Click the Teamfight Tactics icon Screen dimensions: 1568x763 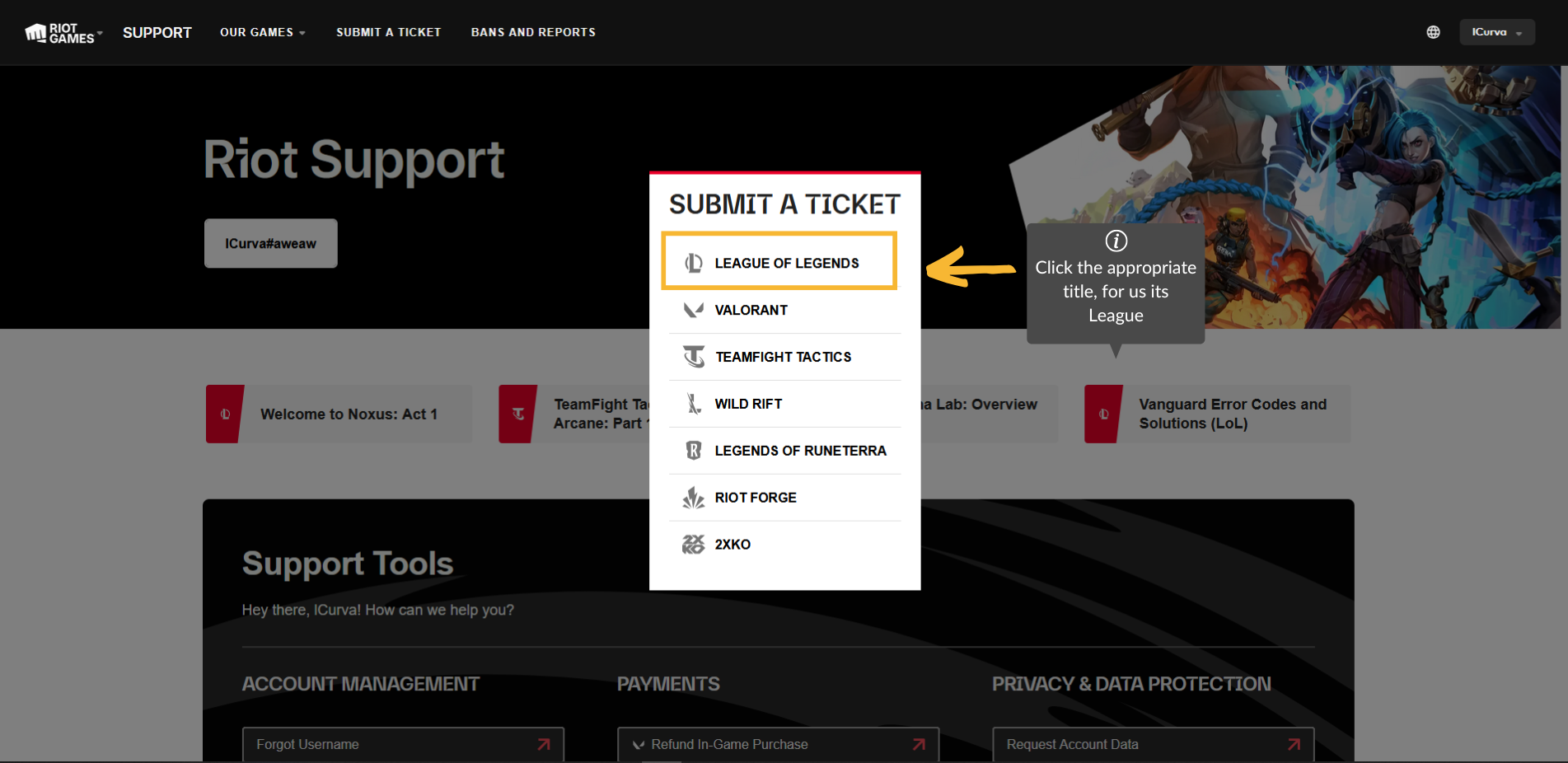(x=694, y=357)
